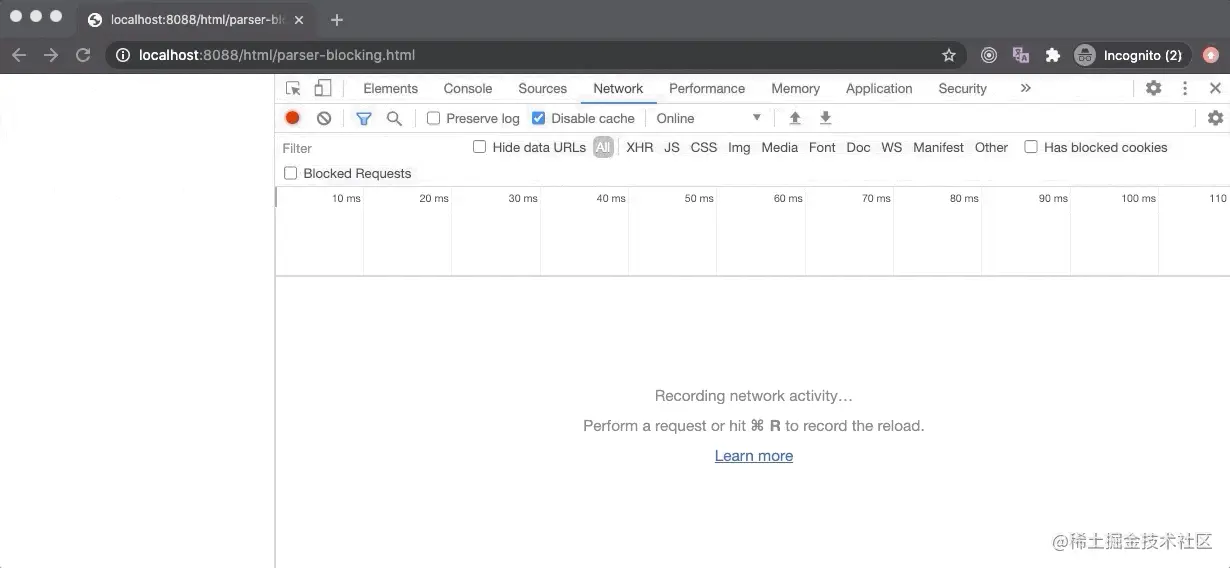
Task: Select the inspect element picker icon
Action: 293,88
